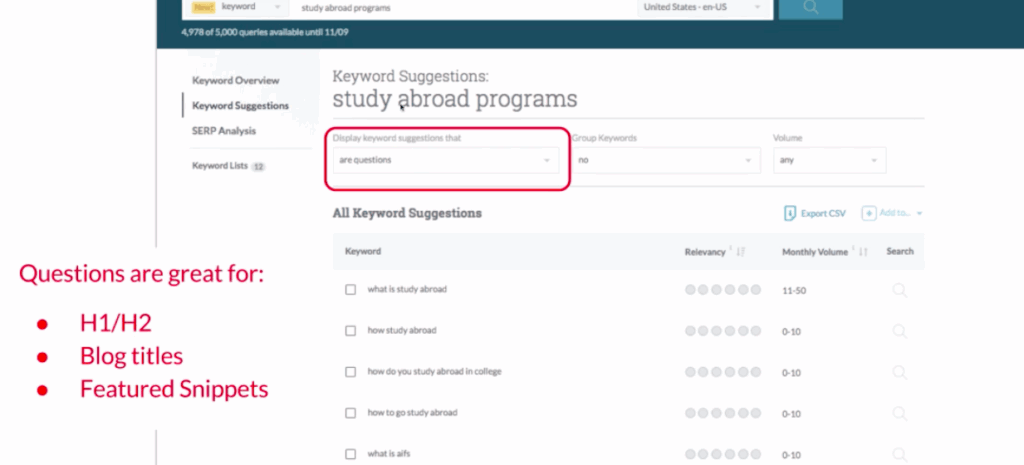The width and height of the screenshot is (1024, 465).
Task: Expand the Group Keywords dropdown
Action: click(666, 160)
